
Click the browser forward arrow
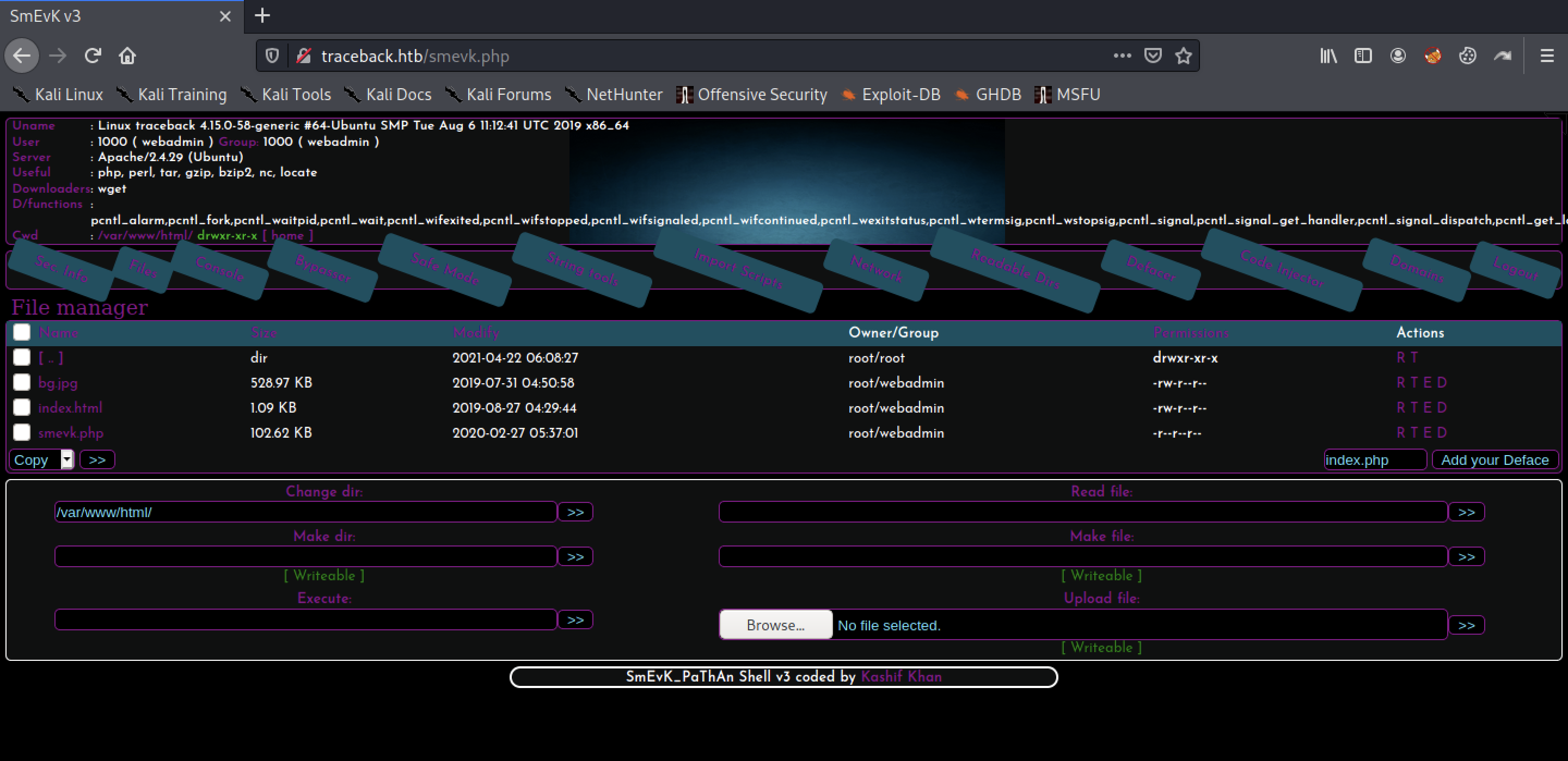(58, 56)
